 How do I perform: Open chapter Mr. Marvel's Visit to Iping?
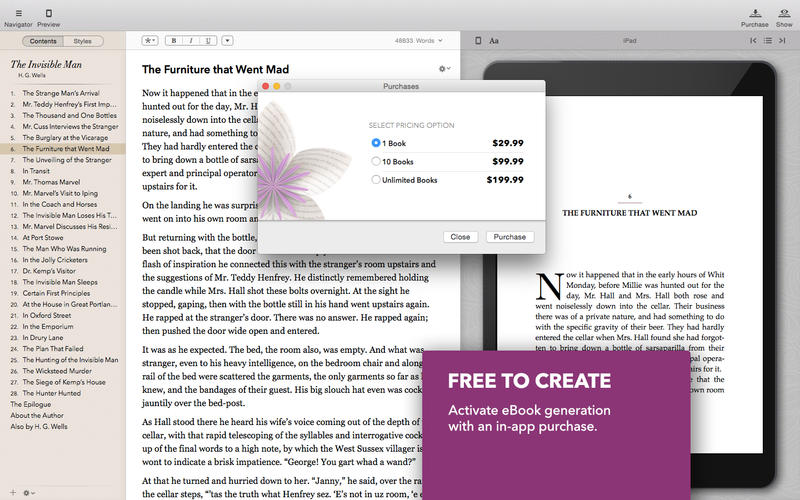click(x=61, y=193)
